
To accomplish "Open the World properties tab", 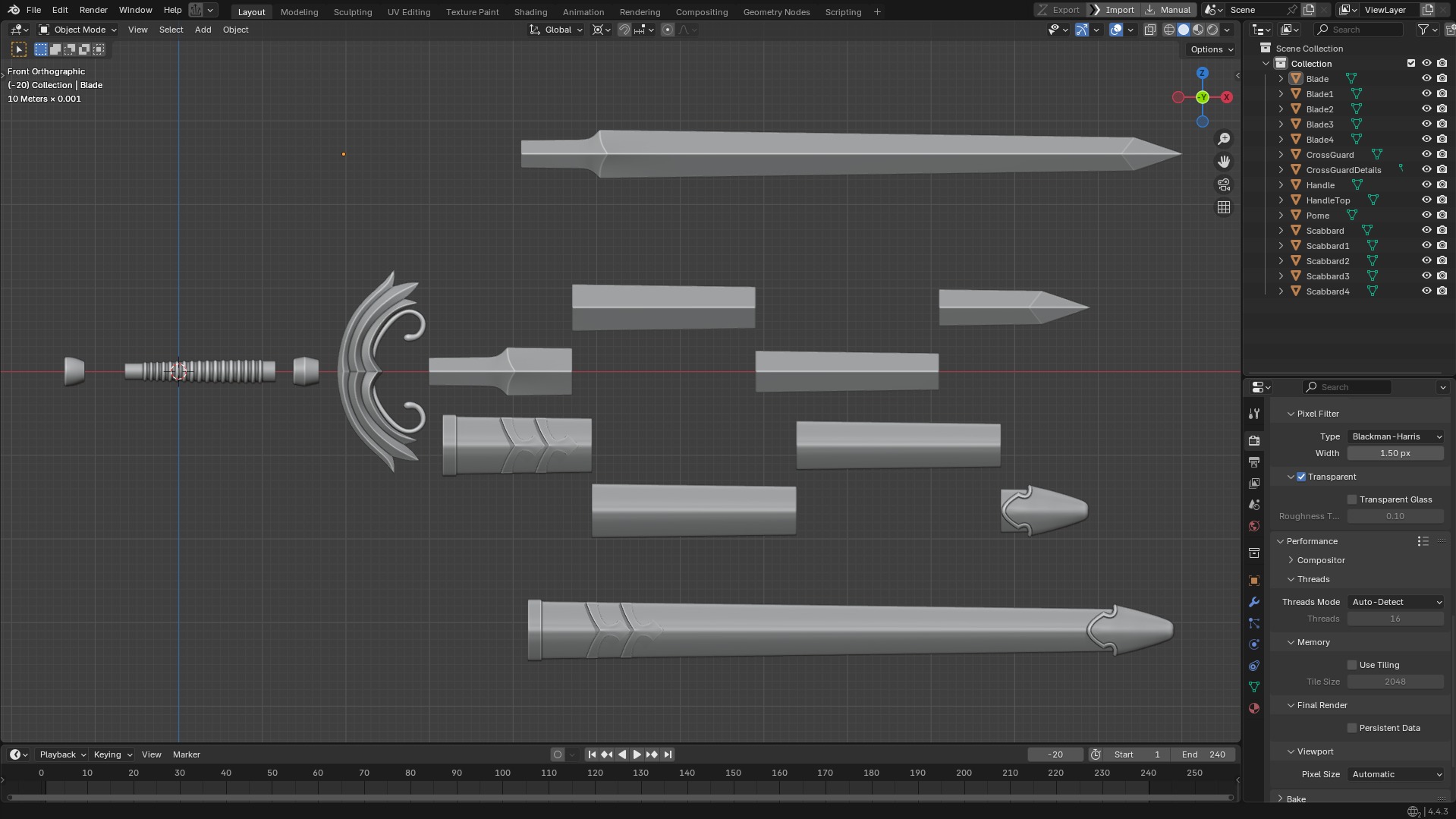I will 1254,526.
